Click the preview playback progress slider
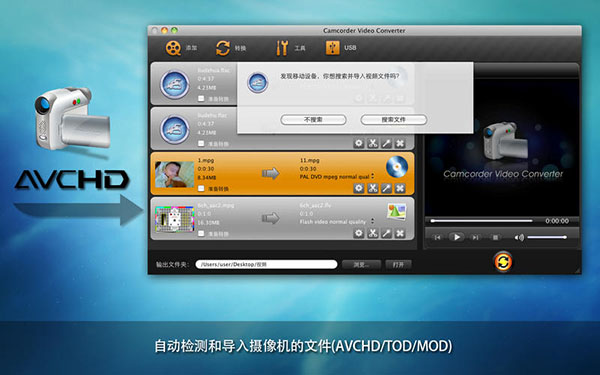600x375 pixels. (x=481, y=221)
